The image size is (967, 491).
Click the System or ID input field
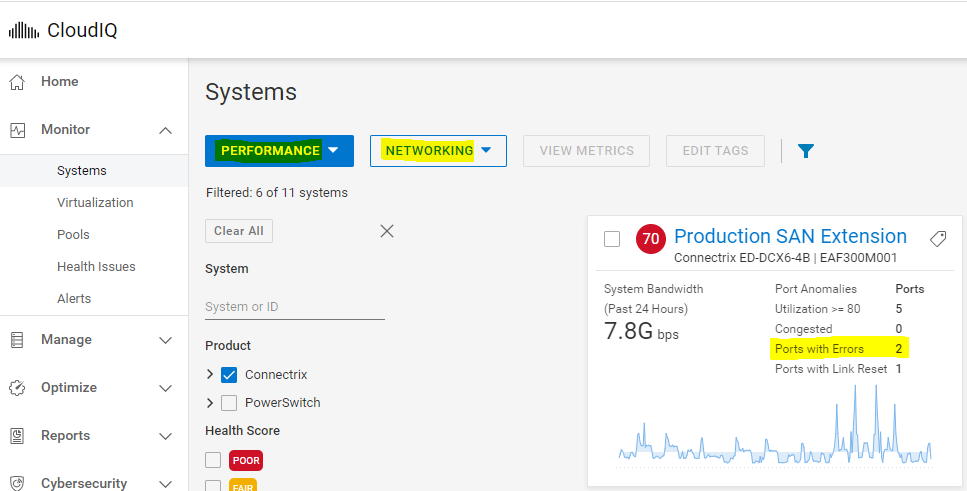click(294, 307)
